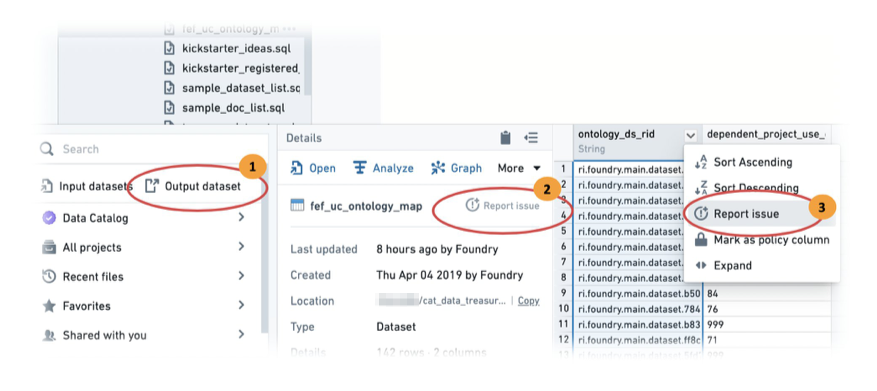Click the Sort Ascending A-Z icon
Screen dimensions: 877x391
[701, 162]
